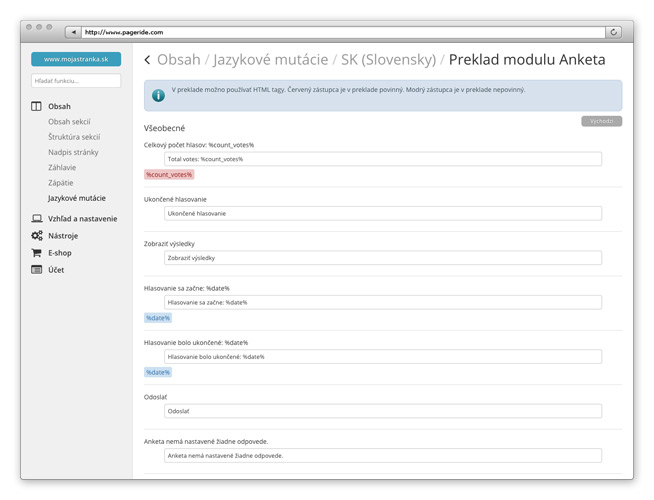The image size is (654, 500).
Task: Click the Obsah layout icon in sidebar
Action: click(x=37, y=106)
